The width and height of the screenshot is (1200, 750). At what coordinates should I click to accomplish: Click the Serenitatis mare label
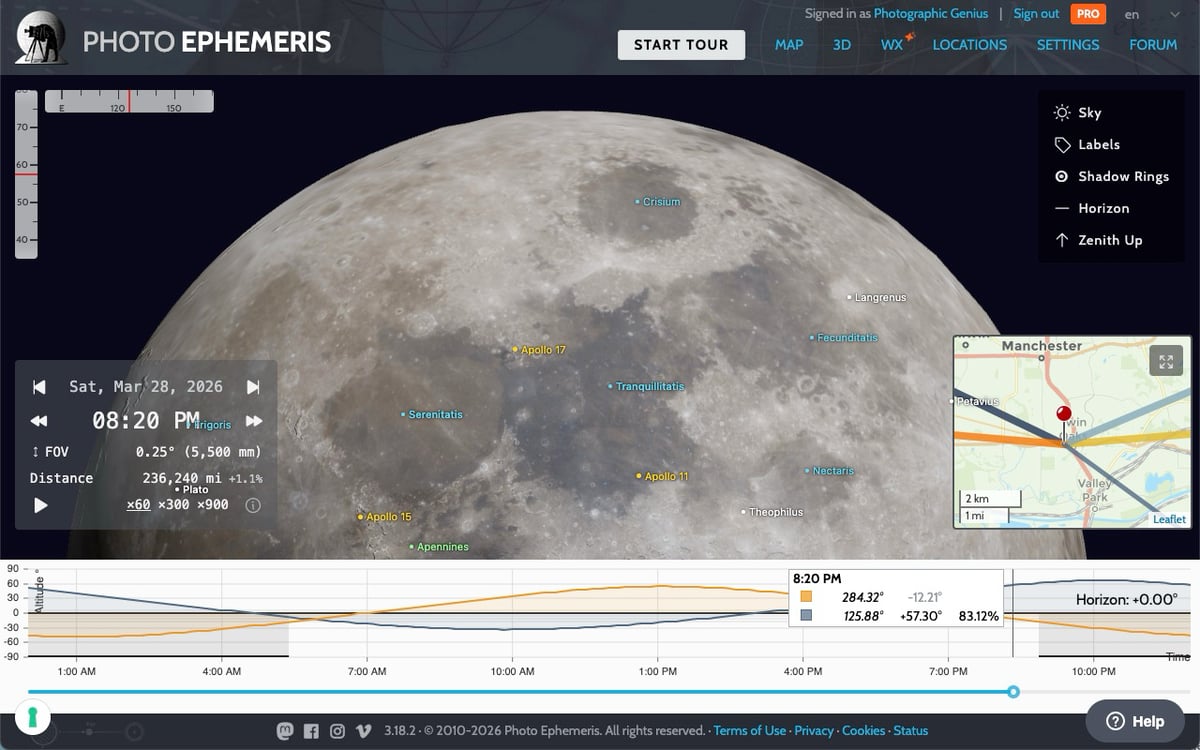tap(433, 414)
